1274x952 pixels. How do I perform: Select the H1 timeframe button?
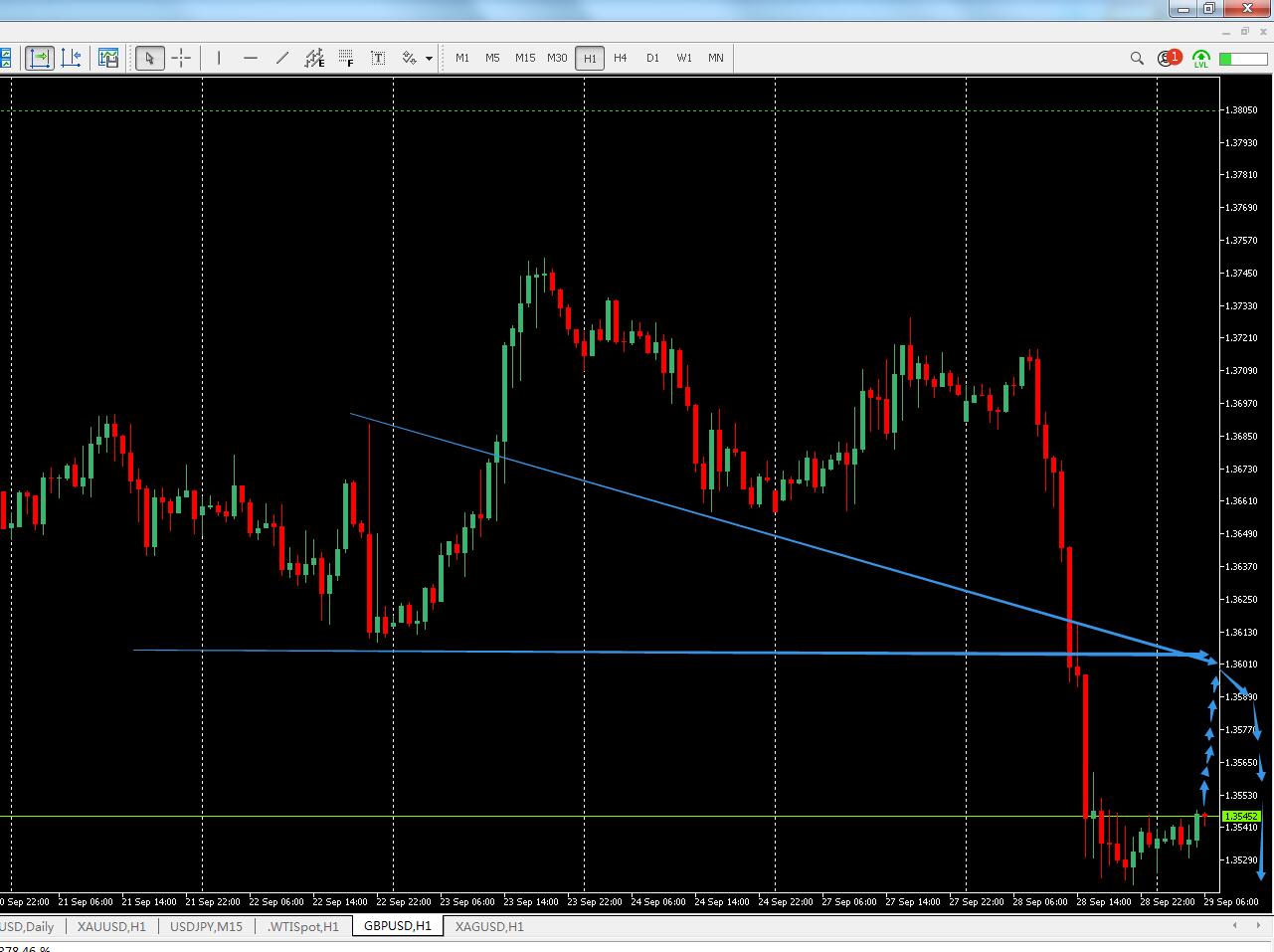tap(590, 58)
